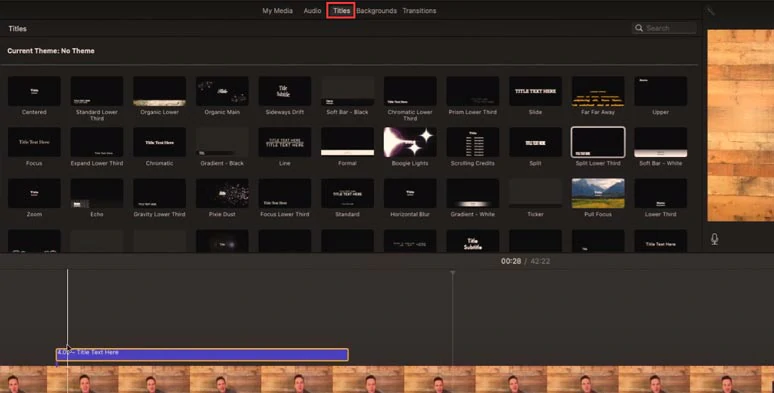Choose the Lower Third title thumbnail
774x393 pixels.
pyautogui.click(x=660, y=193)
